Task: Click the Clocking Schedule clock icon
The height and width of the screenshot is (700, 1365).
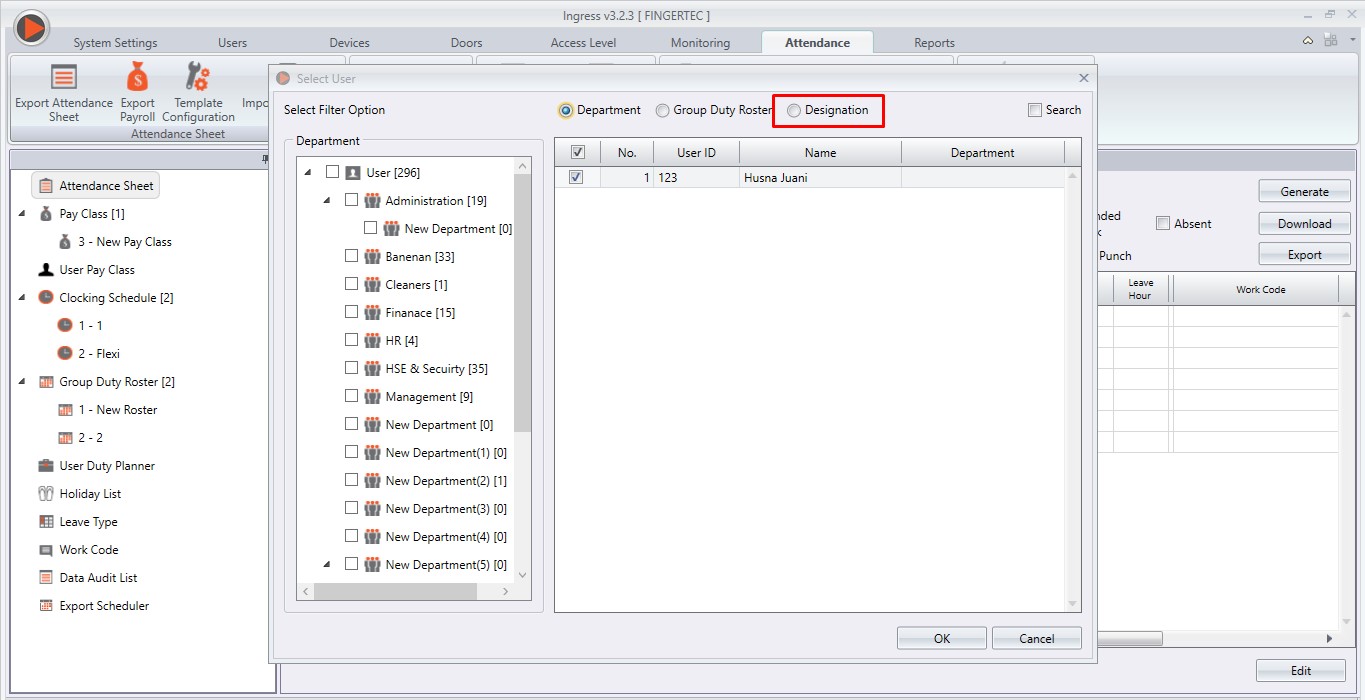Action: point(46,298)
